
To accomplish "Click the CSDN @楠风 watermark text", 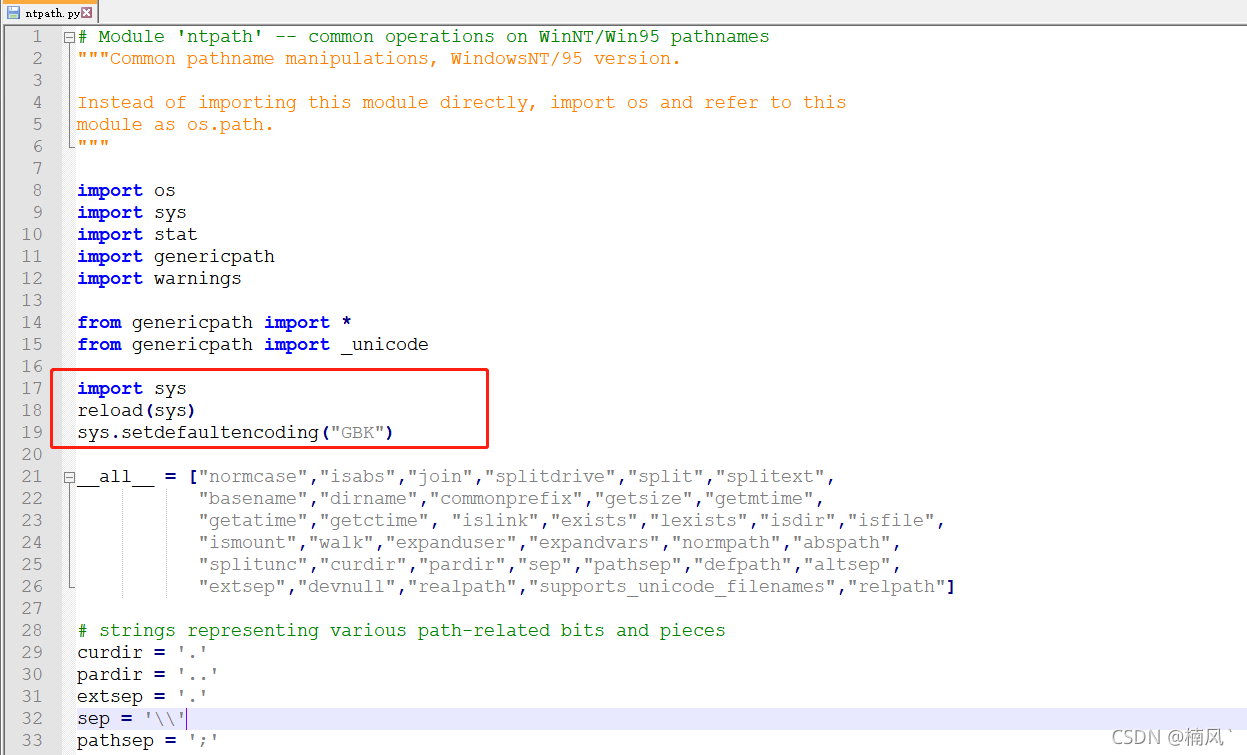I will coord(1170,737).
